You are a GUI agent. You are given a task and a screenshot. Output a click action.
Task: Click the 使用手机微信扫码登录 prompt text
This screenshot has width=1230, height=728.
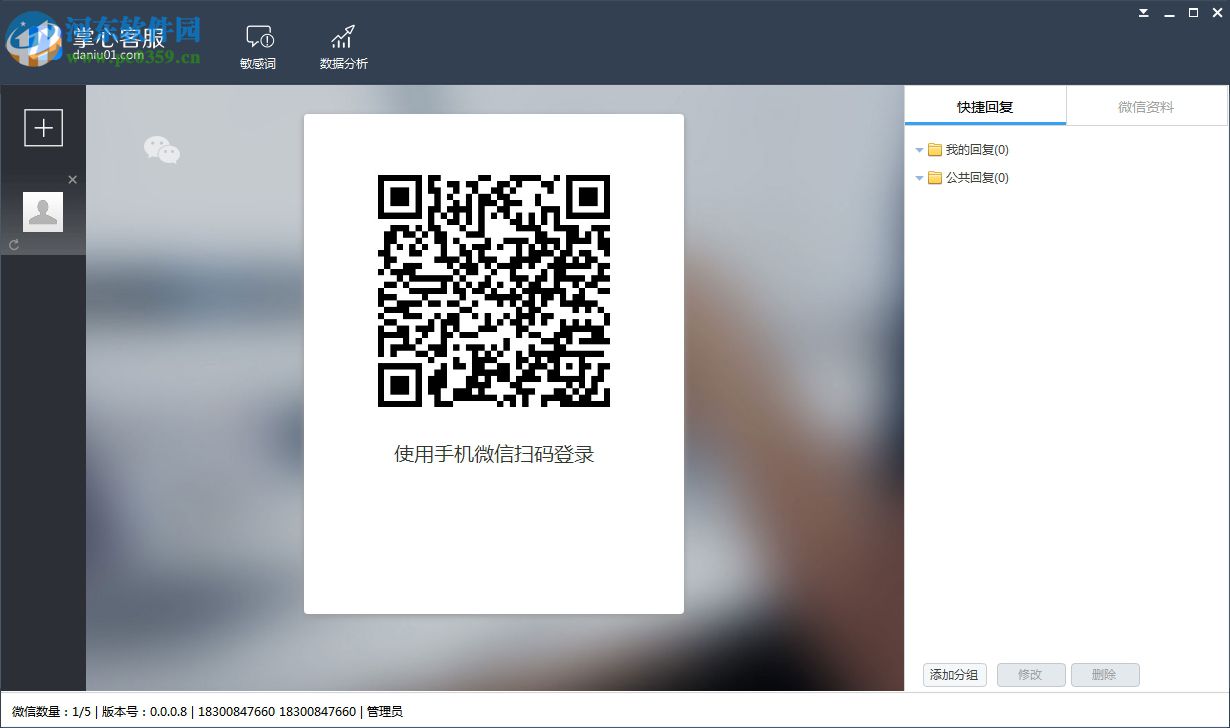[494, 454]
